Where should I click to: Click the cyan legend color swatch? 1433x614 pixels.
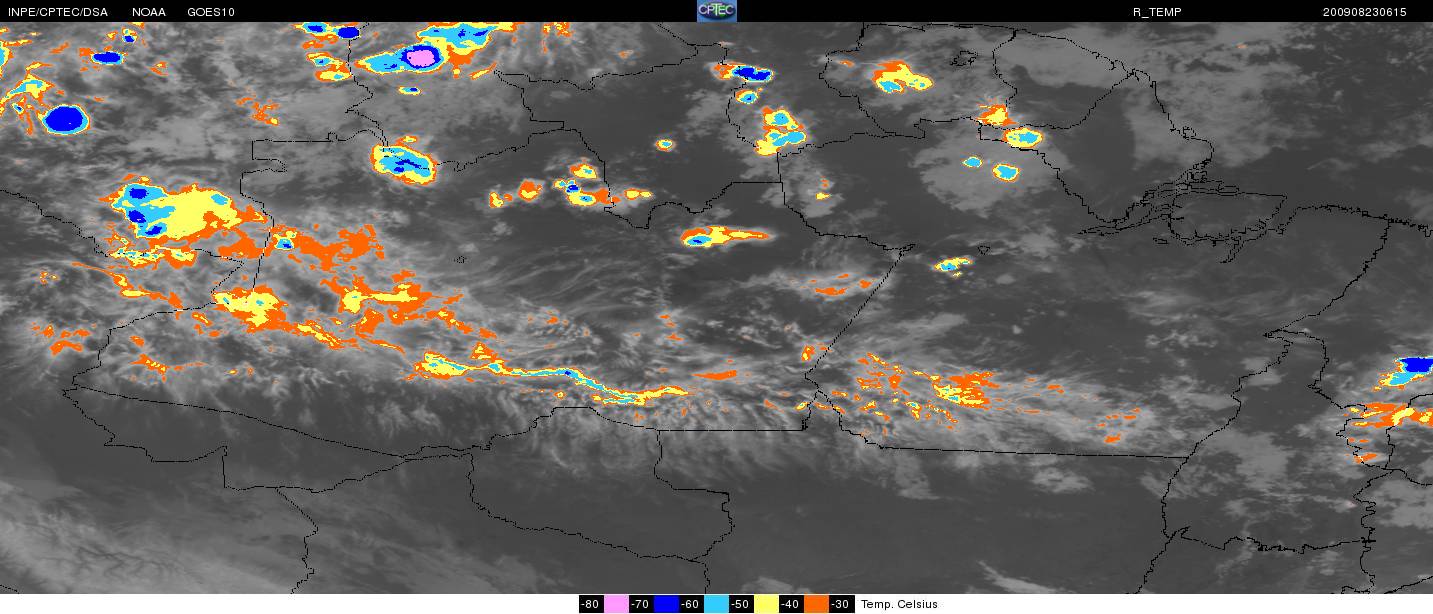(x=716, y=604)
